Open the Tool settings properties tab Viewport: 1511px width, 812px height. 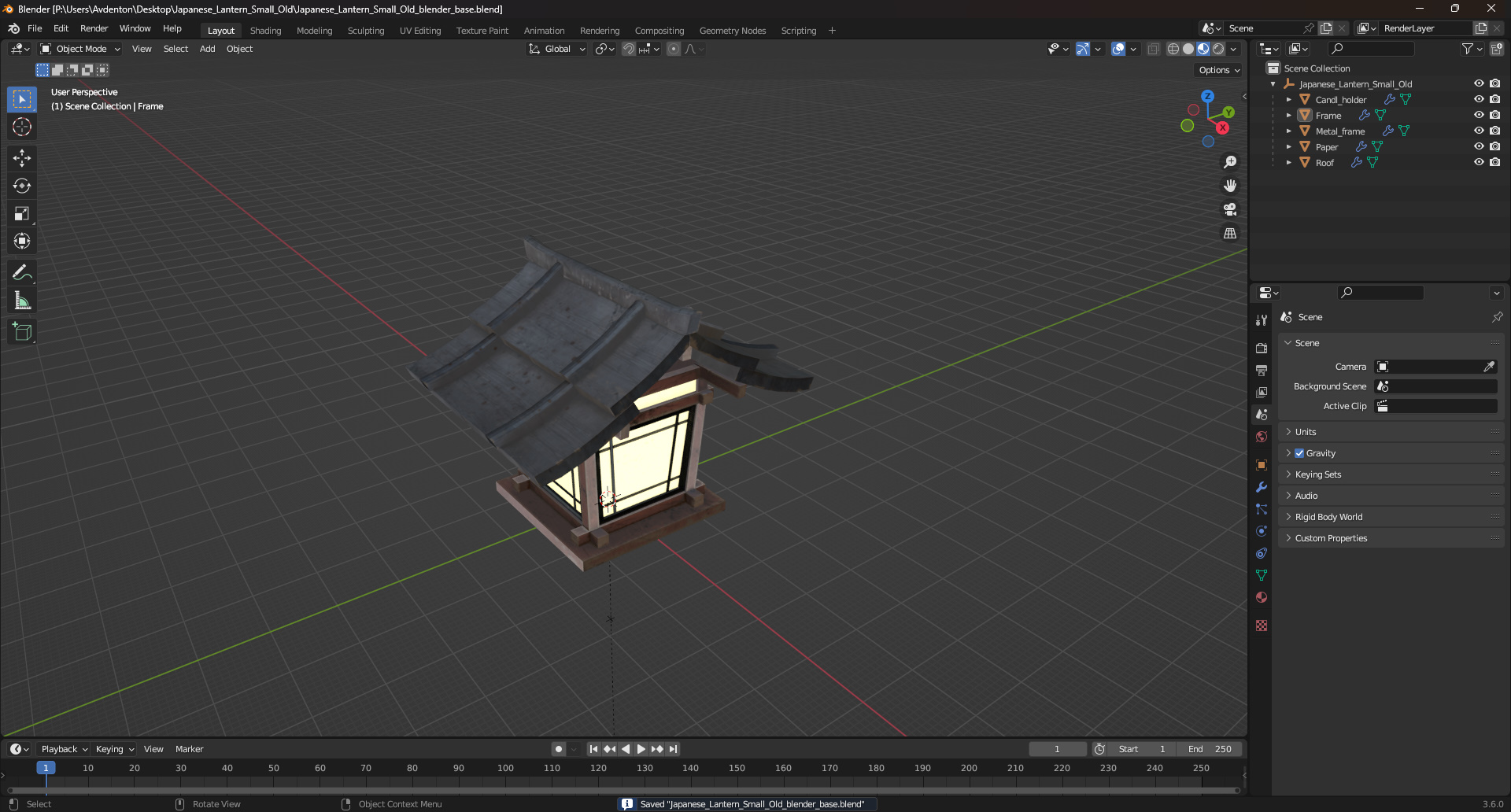[x=1262, y=319]
